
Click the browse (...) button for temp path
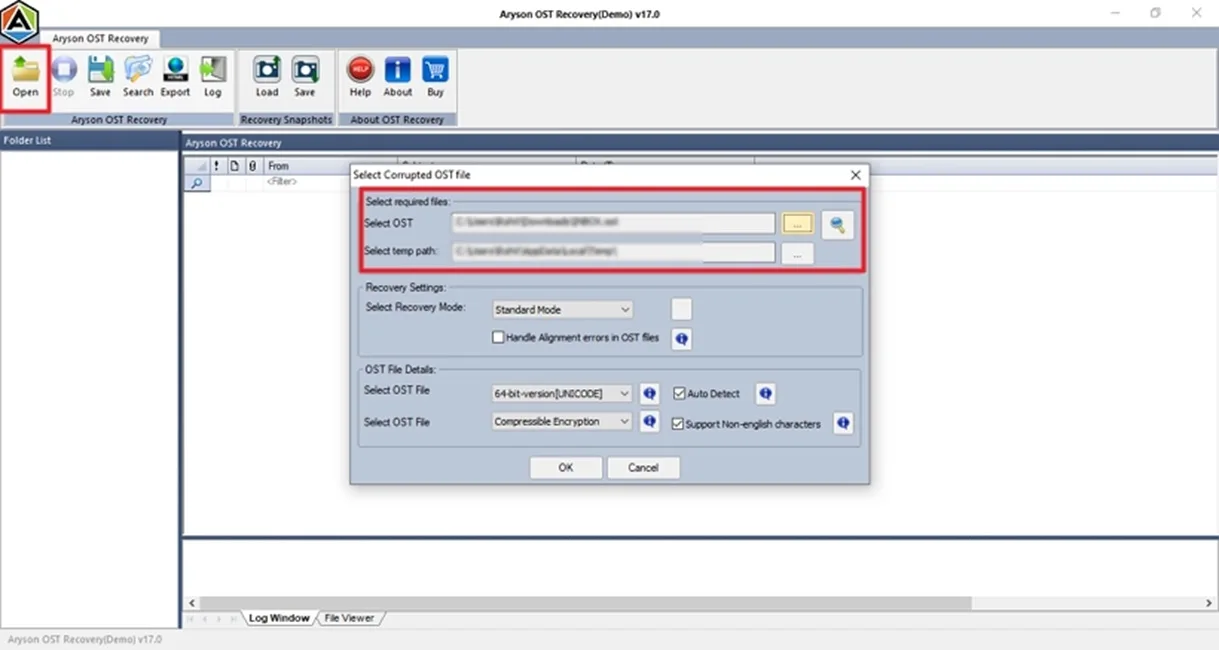797,253
